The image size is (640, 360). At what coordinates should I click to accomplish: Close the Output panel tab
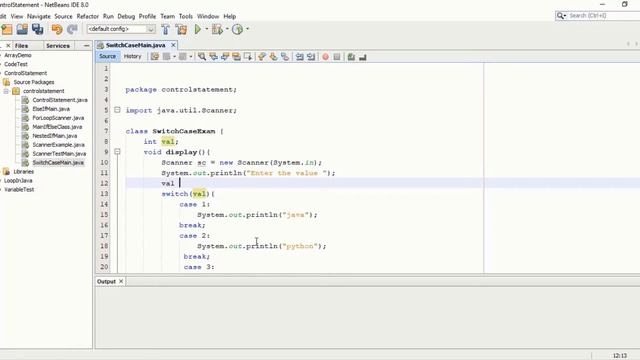pos(121,281)
